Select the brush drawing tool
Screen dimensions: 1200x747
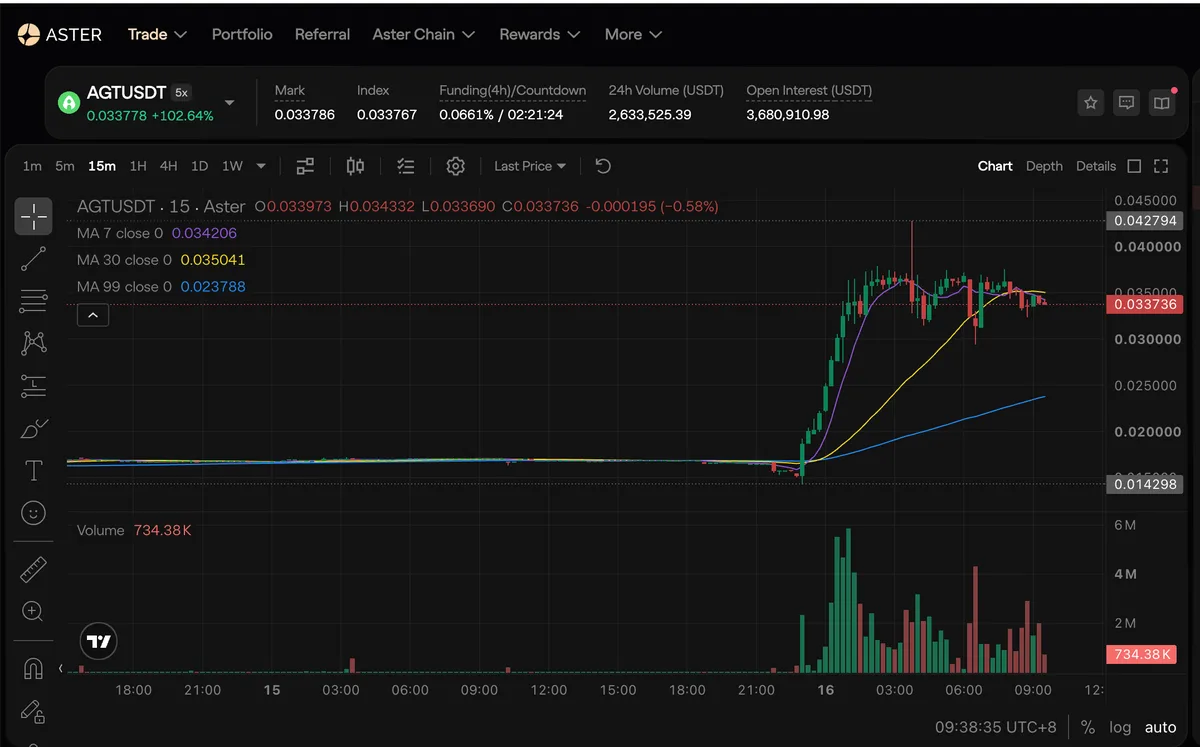(x=33, y=429)
